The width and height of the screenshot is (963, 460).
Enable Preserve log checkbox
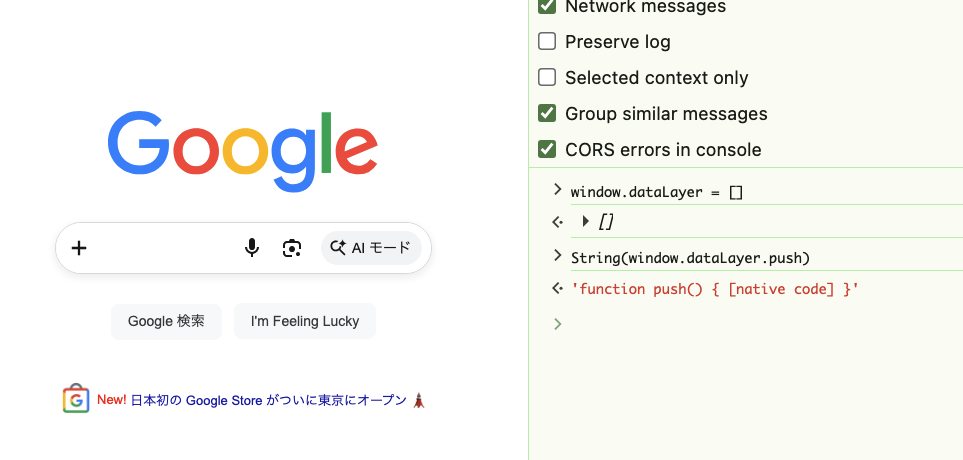point(547,42)
